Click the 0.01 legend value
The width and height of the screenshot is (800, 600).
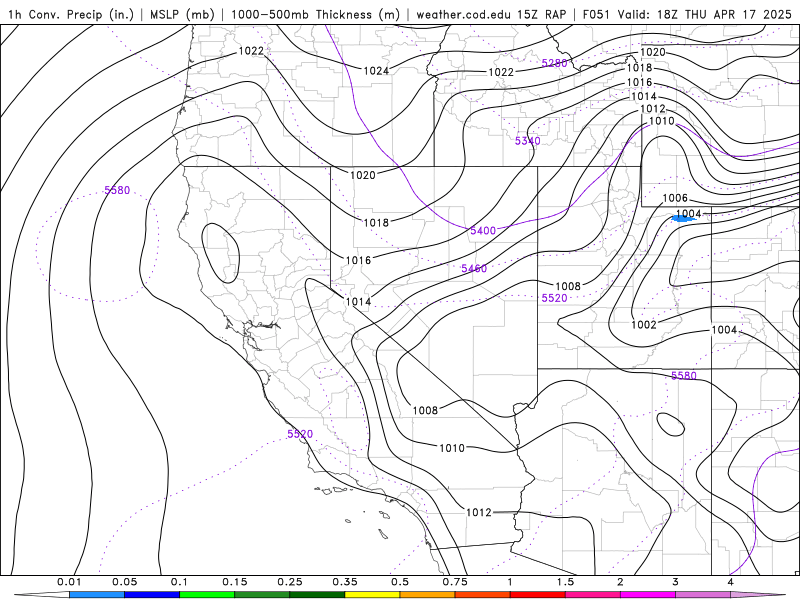tap(69, 582)
